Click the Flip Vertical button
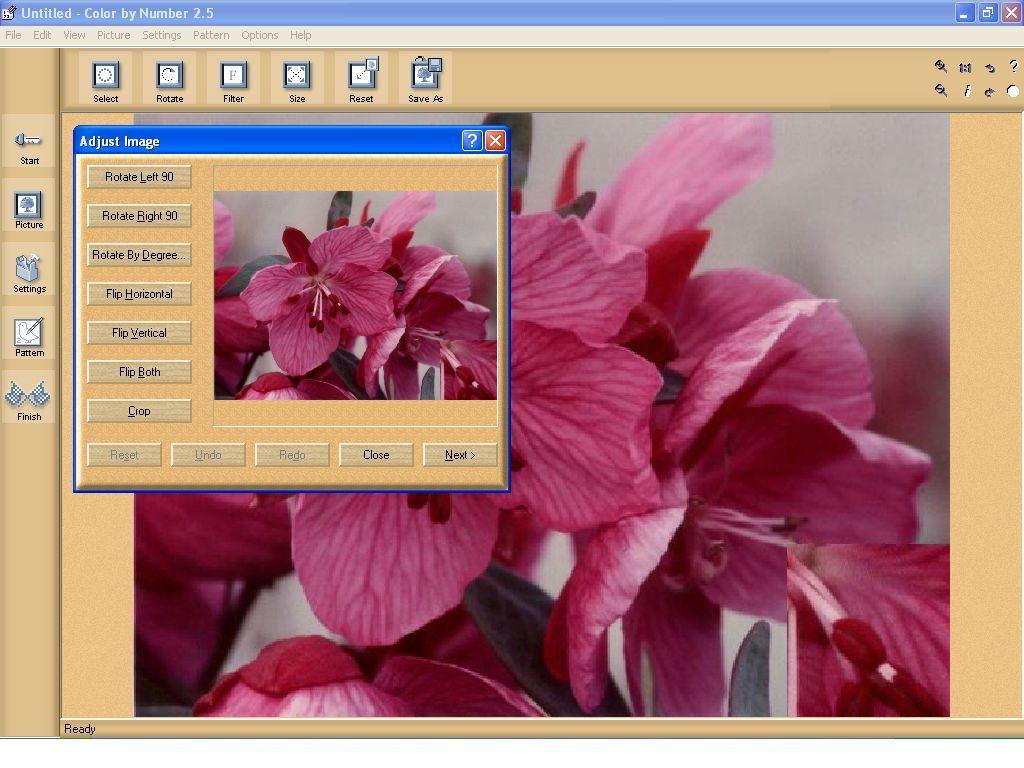The height and width of the screenshot is (768, 1024). pos(139,333)
